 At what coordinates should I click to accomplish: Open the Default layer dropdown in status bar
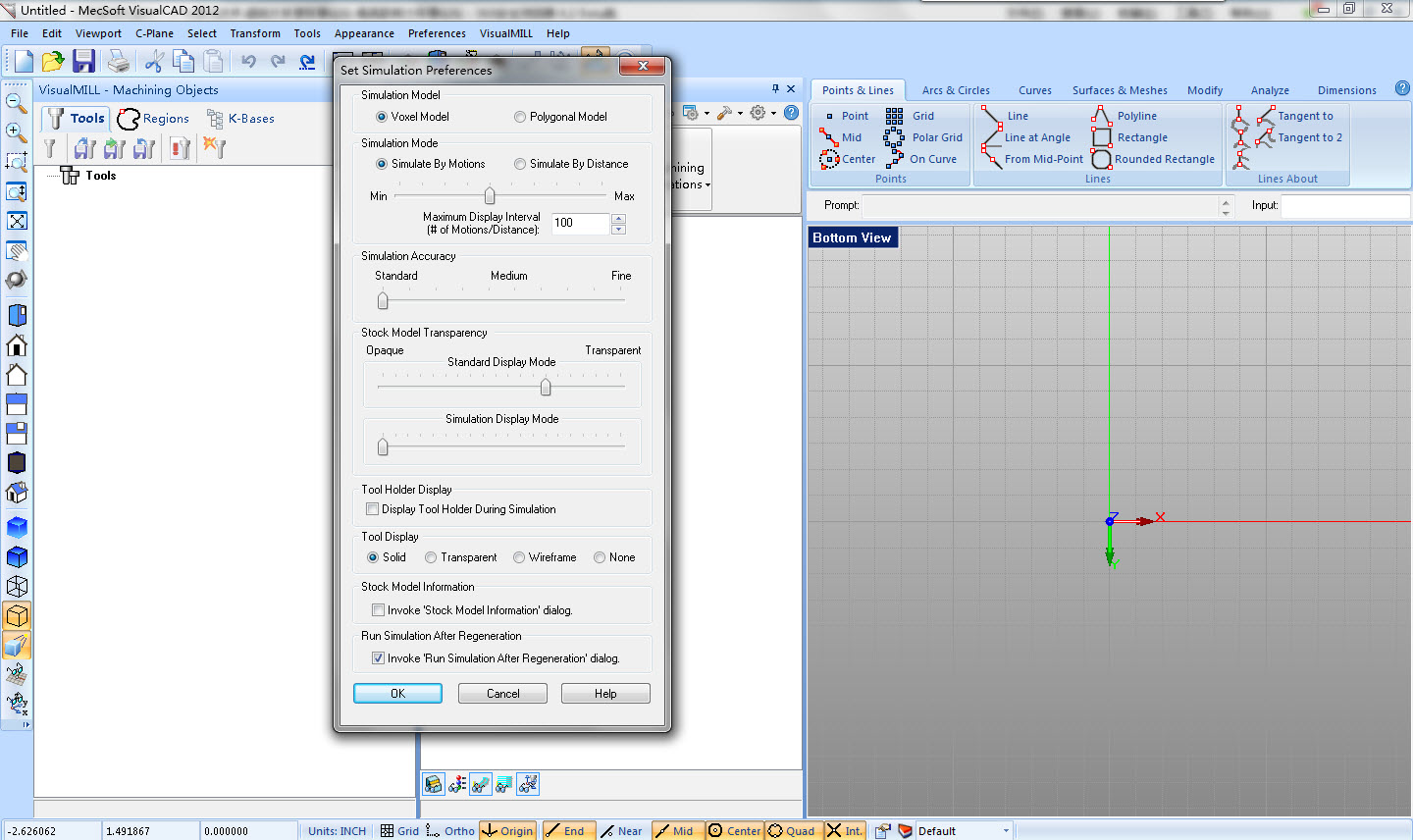[1006, 830]
